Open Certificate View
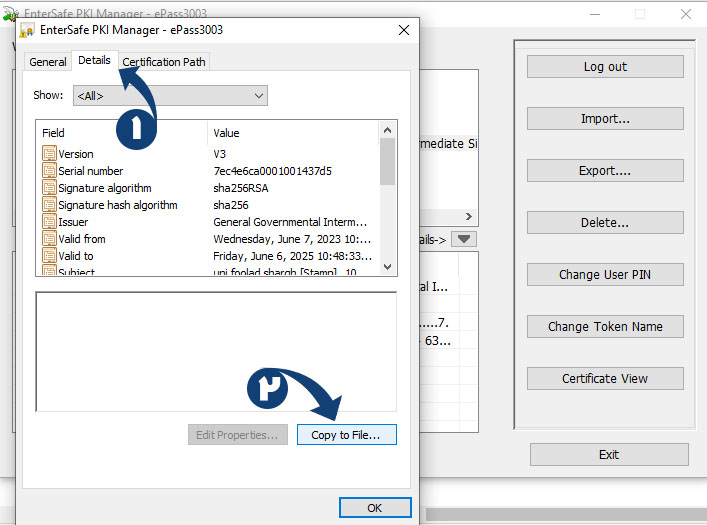This screenshot has width=707, height=525. pyautogui.click(x=605, y=379)
